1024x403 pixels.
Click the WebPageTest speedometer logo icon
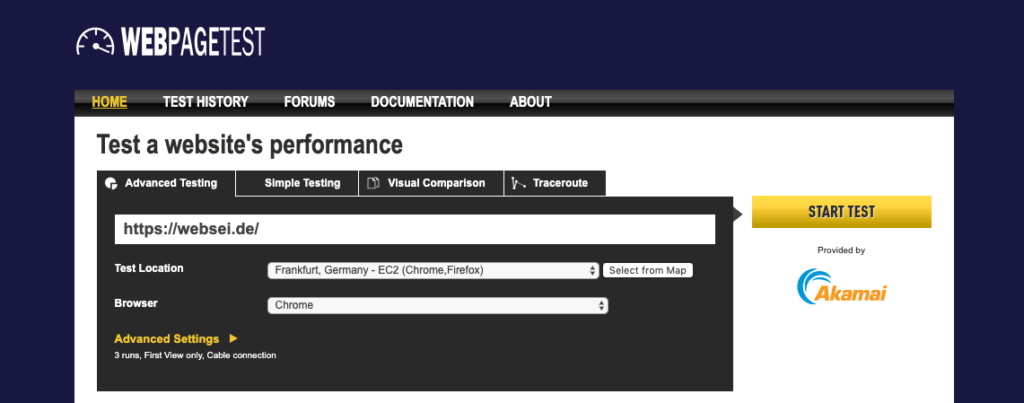point(95,41)
